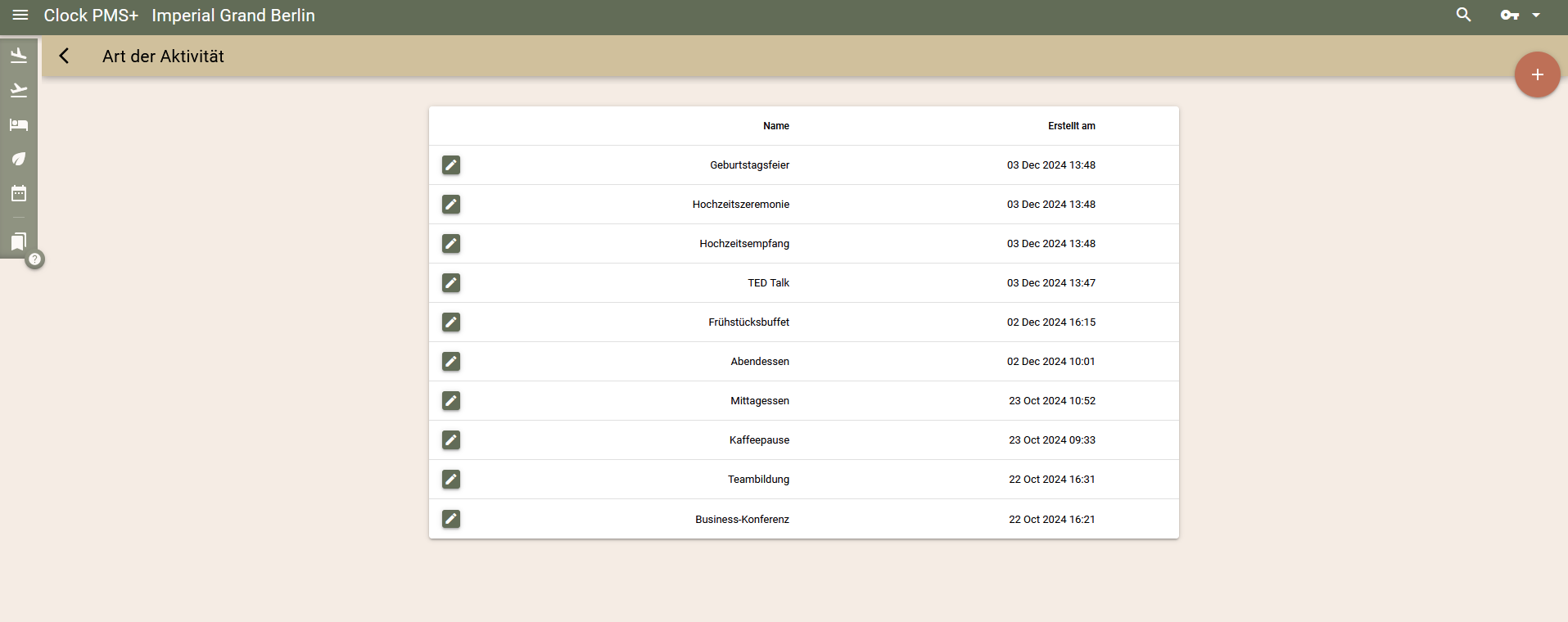Edit the Geburtstagsfeier activity type
This screenshot has height=622, width=1568.
(x=451, y=165)
